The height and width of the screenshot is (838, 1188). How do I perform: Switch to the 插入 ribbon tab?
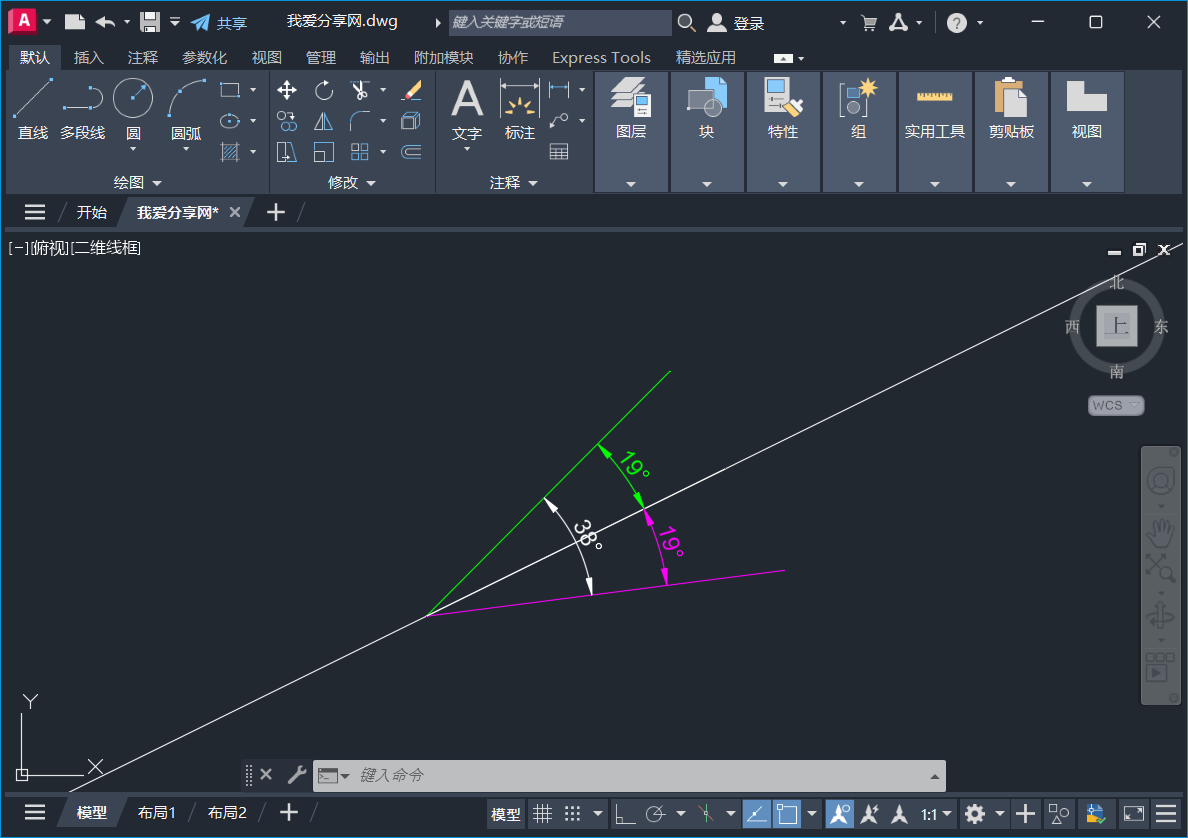coord(89,57)
